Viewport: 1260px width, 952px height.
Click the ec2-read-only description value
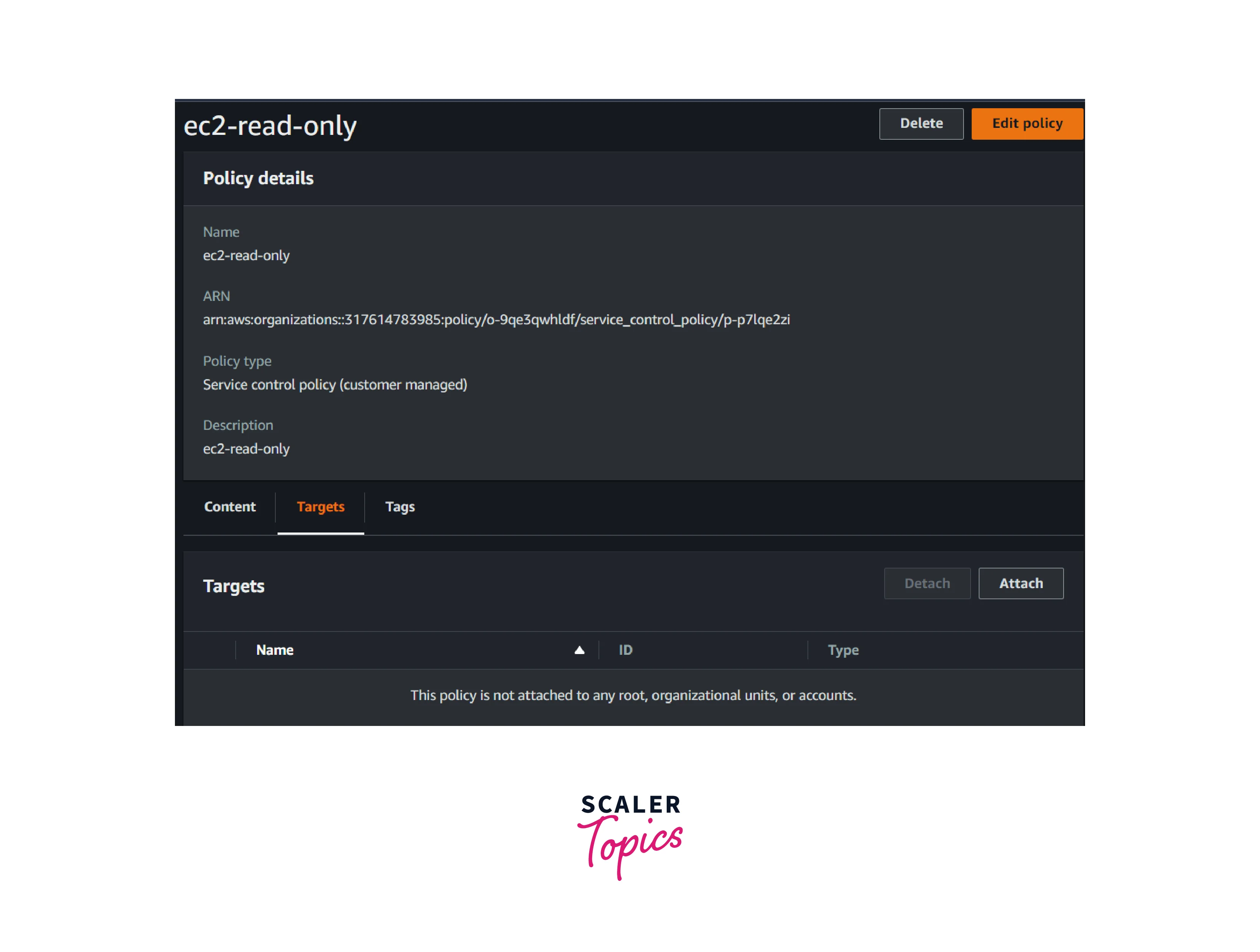tap(246, 449)
